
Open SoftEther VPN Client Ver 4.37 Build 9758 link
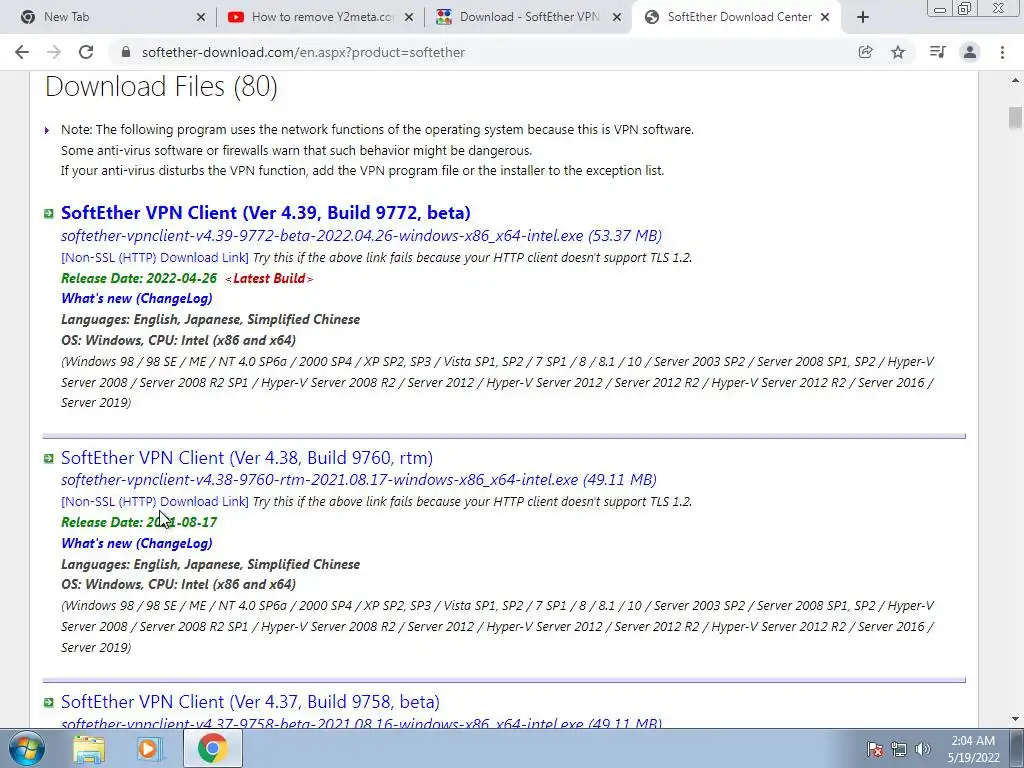pos(250,702)
